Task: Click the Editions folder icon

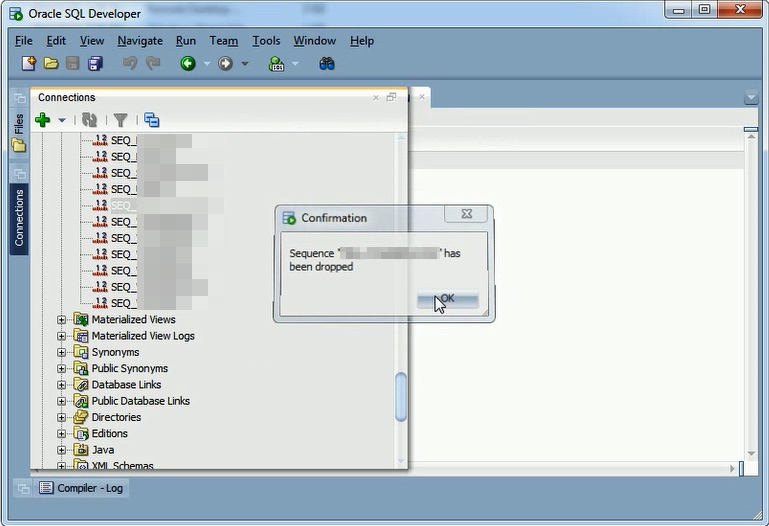Action: [x=80, y=433]
